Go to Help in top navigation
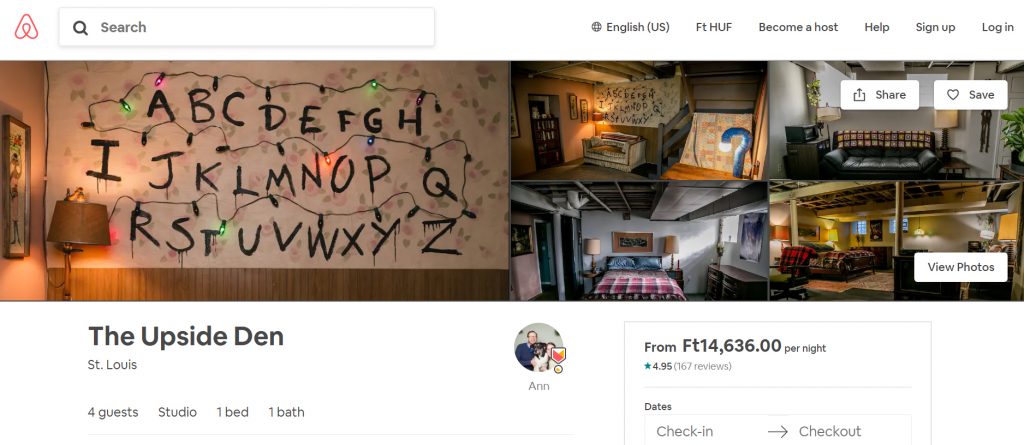The height and width of the screenshot is (445, 1024). (x=876, y=27)
